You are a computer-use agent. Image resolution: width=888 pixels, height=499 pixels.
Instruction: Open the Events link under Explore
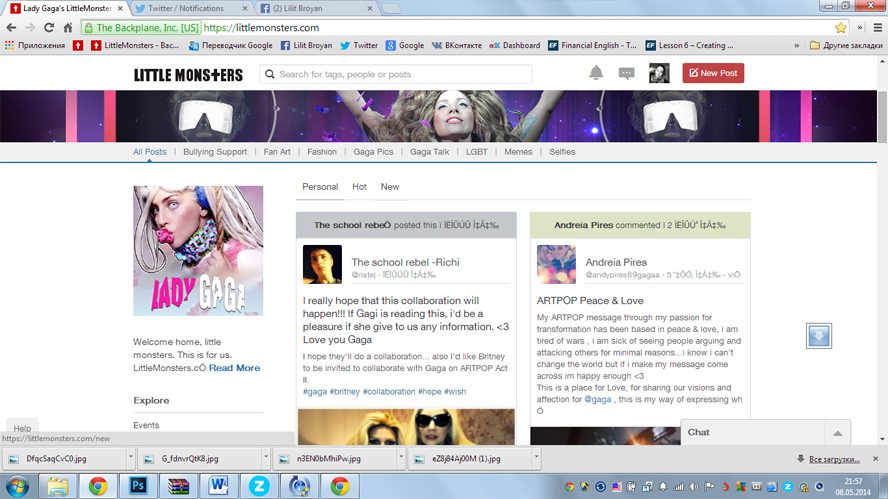click(x=146, y=425)
